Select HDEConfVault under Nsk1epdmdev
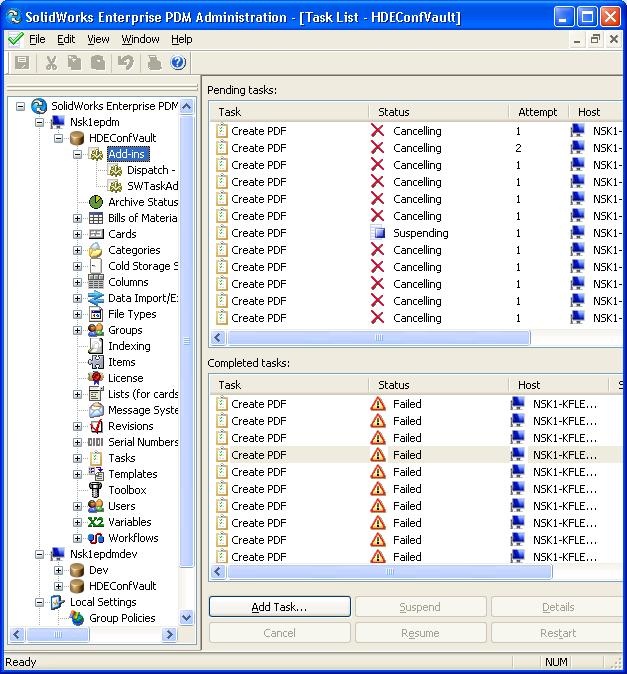Viewport: 627px width, 674px height. click(x=122, y=586)
